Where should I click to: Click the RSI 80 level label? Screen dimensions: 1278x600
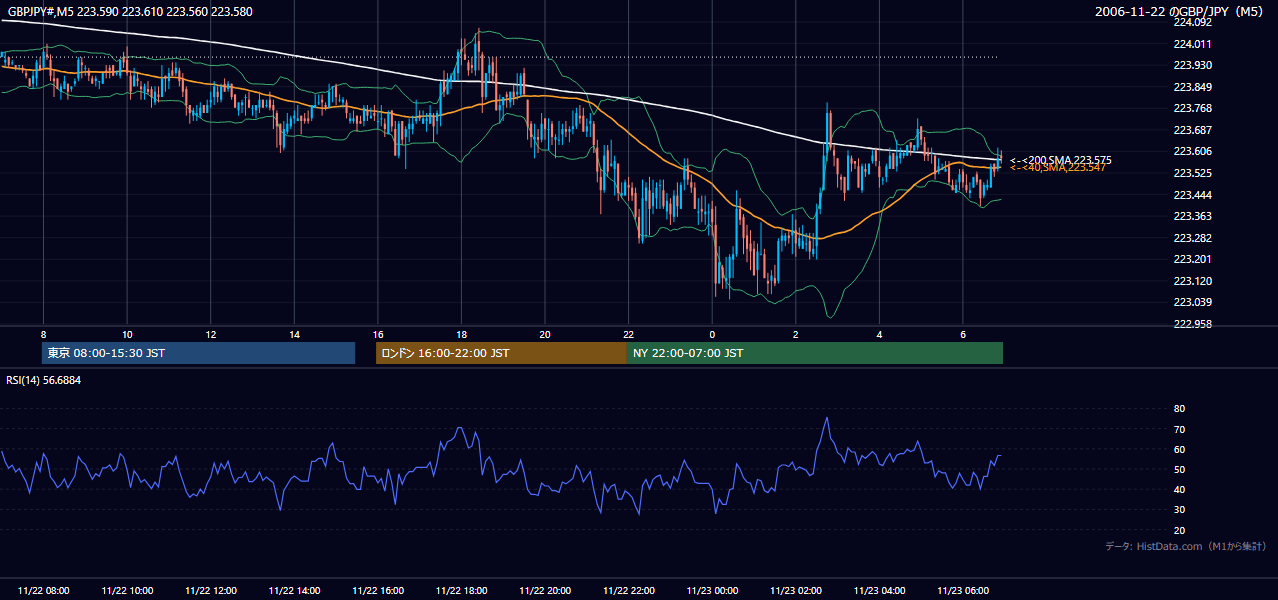tap(1179, 409)
